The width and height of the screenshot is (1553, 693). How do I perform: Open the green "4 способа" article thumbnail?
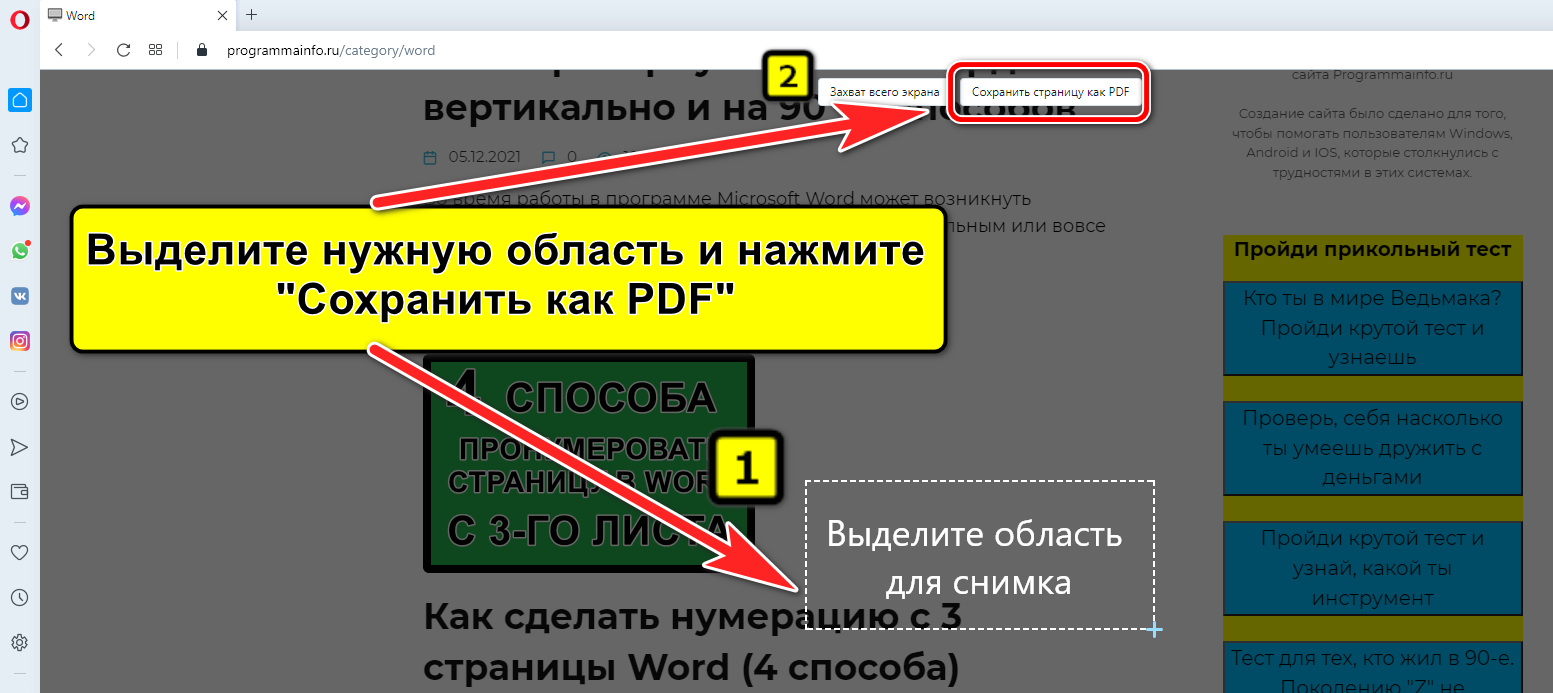[589, 465]
